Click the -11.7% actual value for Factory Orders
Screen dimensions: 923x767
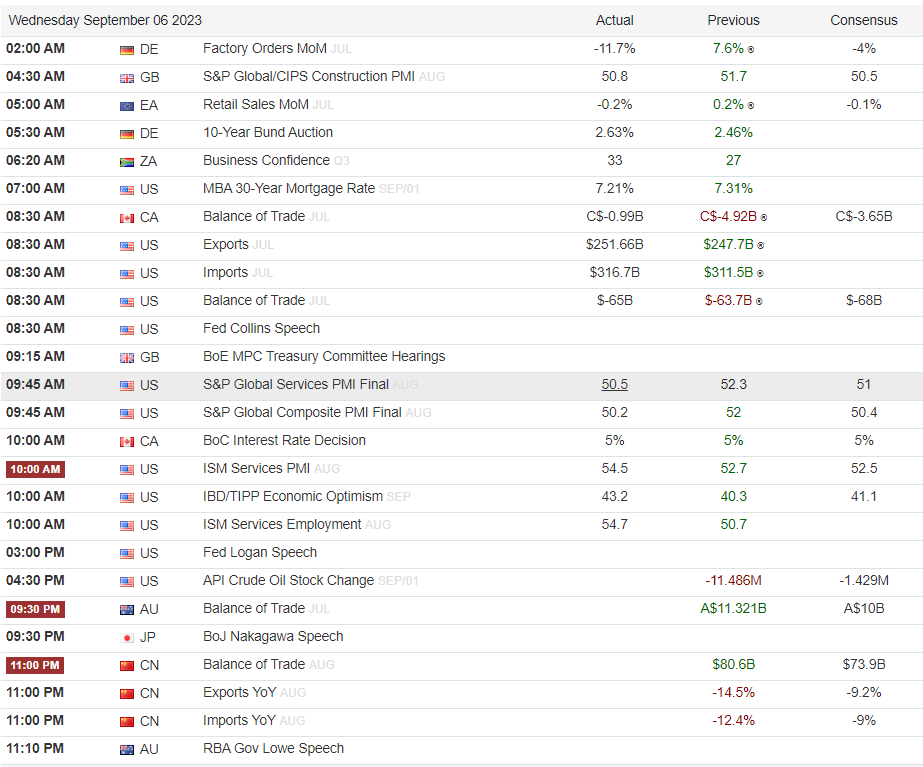click(x=615, y=48)
